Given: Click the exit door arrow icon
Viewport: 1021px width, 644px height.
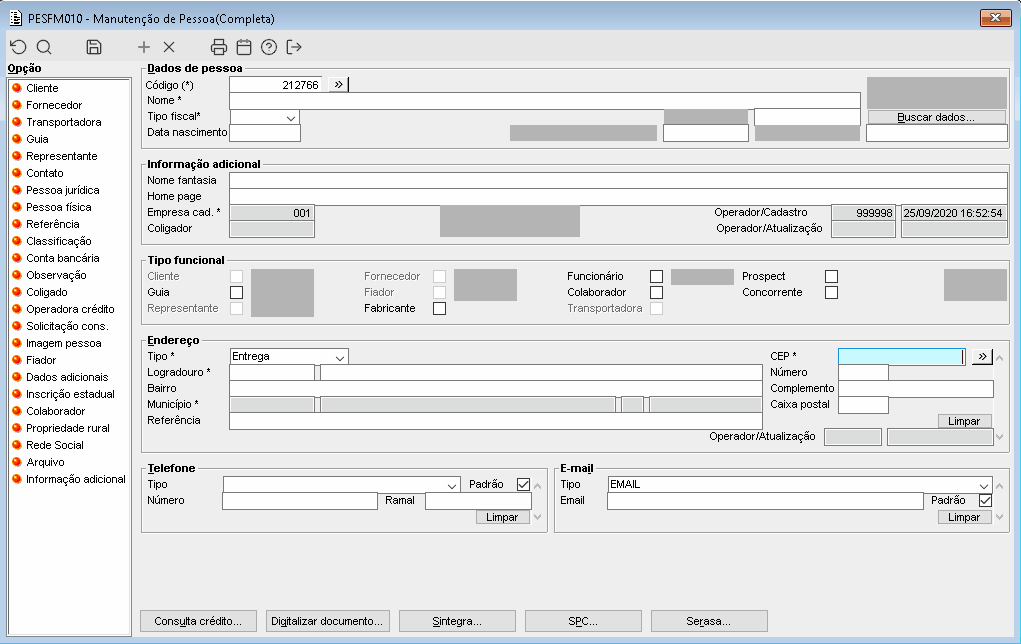Looking at the screenshot, I should (294, 47).
